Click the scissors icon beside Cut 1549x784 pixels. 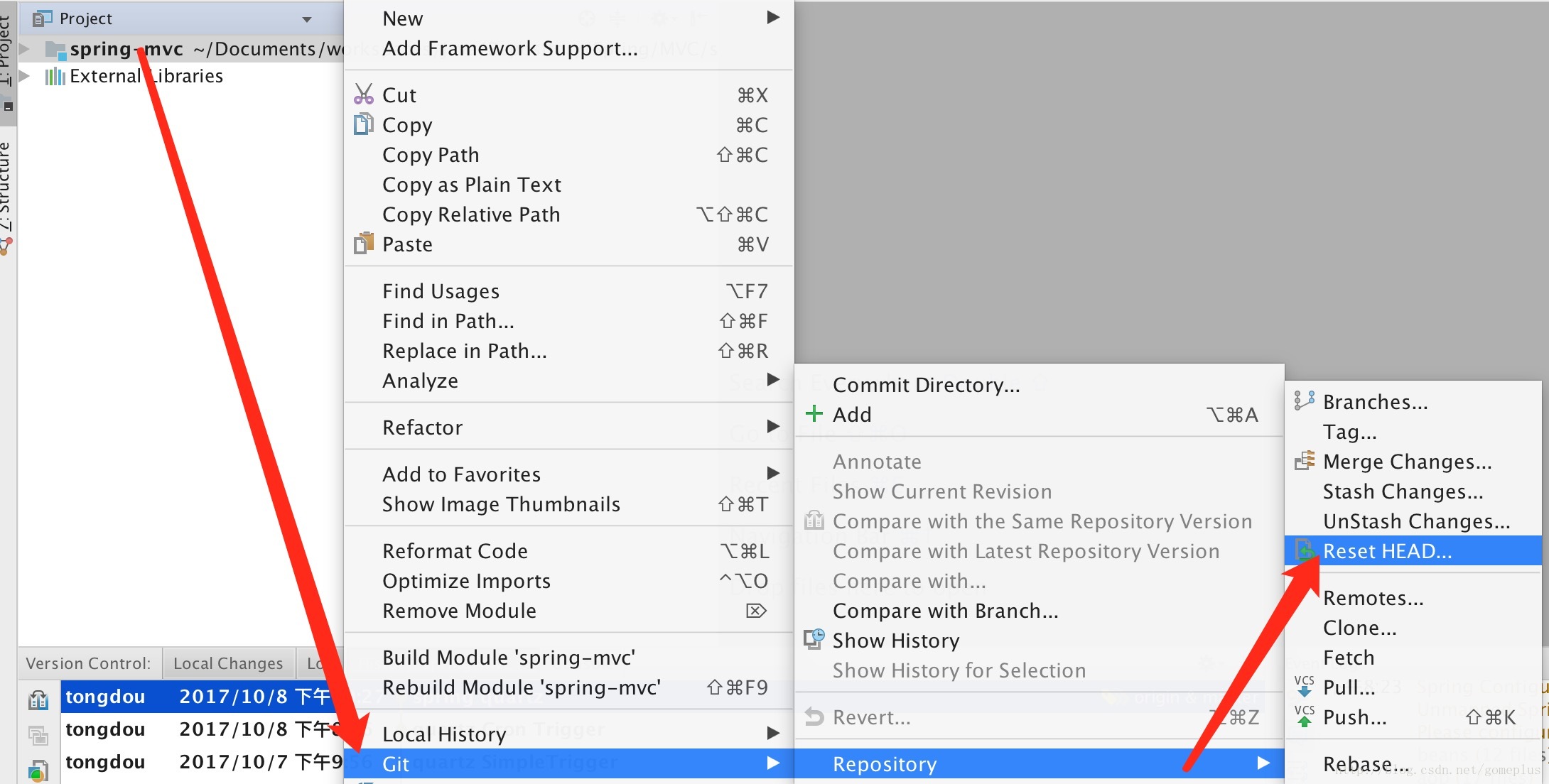[x=363, y=94]
